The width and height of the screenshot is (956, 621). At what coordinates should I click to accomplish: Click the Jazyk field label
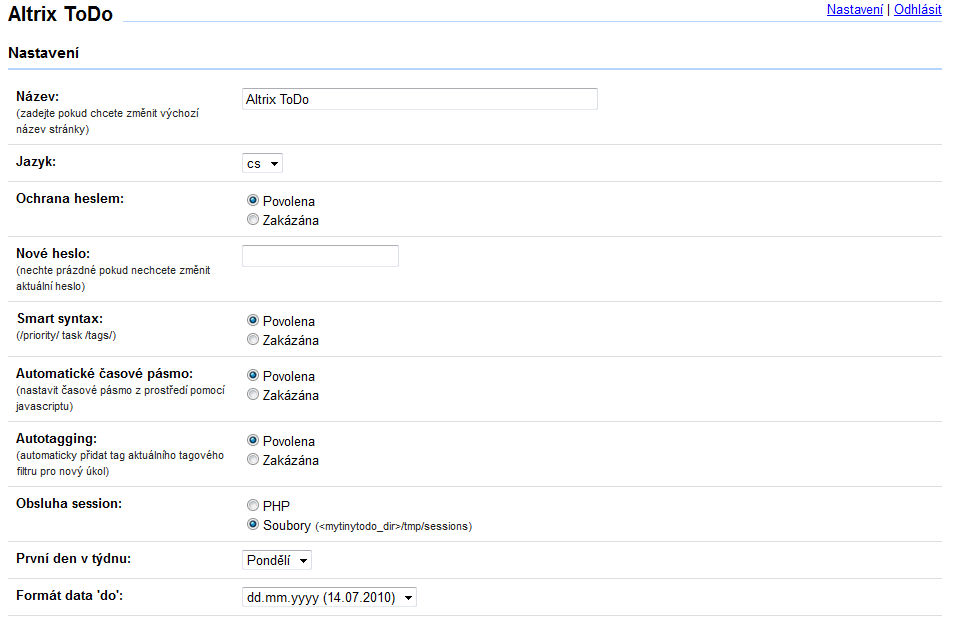[x=36, y=160]
